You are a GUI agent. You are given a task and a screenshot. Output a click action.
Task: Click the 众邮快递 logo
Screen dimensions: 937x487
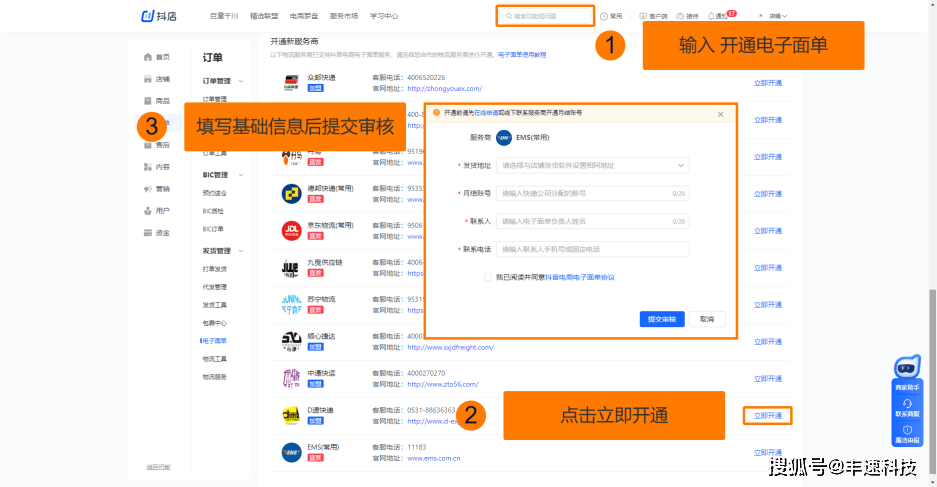(x=291, y=83)
